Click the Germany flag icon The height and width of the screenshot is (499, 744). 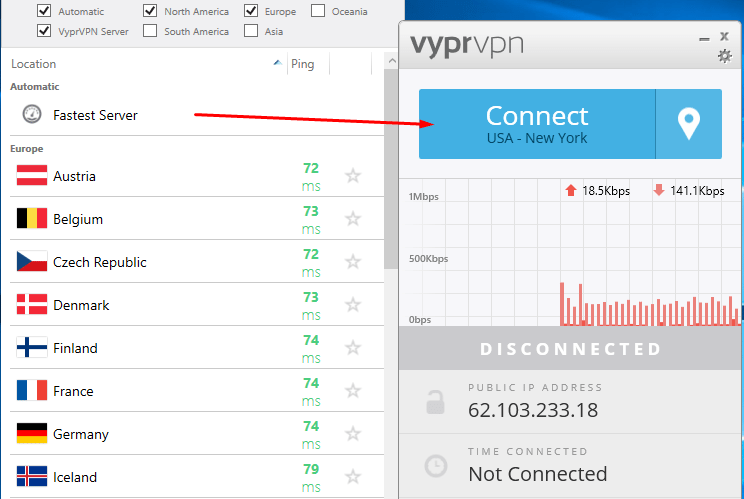click(32, 433)
